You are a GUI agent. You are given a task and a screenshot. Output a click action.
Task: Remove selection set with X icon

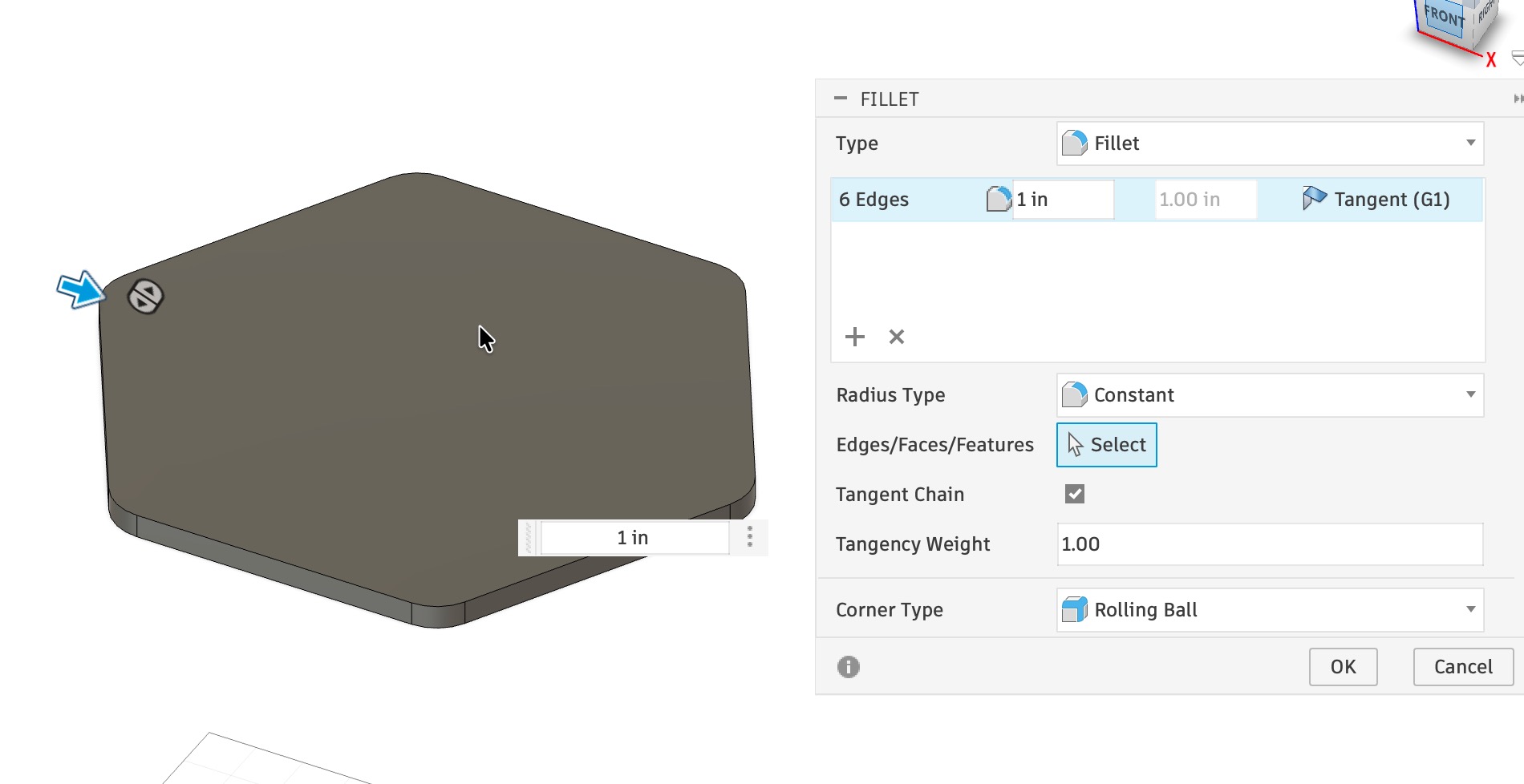pyautogui.click(x=897, y=337)
